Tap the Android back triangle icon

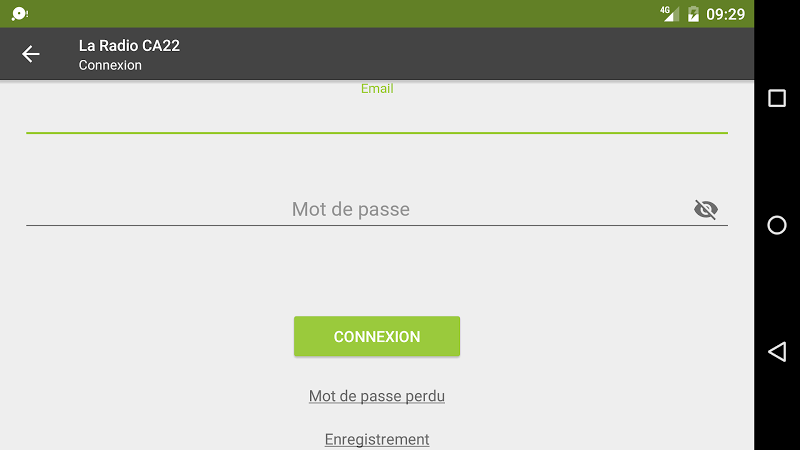pos(777,352)
